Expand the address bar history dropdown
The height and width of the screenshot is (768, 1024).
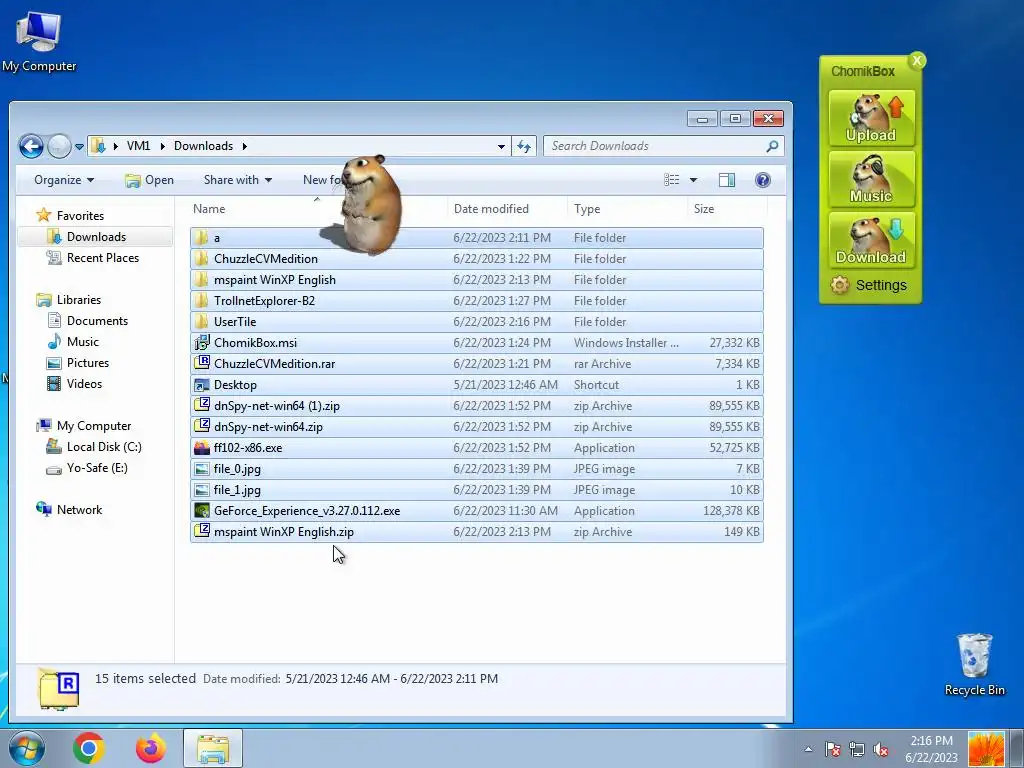[x=501, y=146]
